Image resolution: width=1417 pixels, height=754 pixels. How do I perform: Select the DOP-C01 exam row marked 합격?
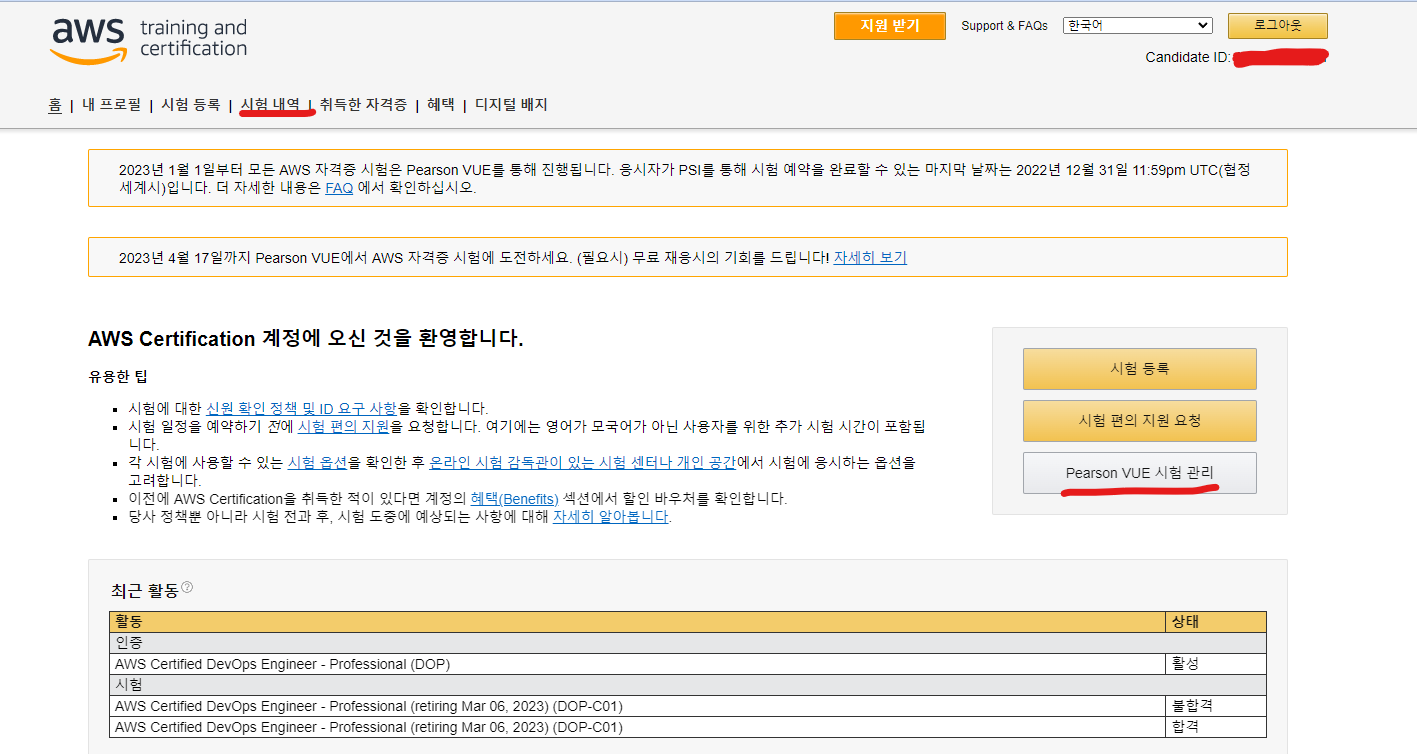point(688,727)
